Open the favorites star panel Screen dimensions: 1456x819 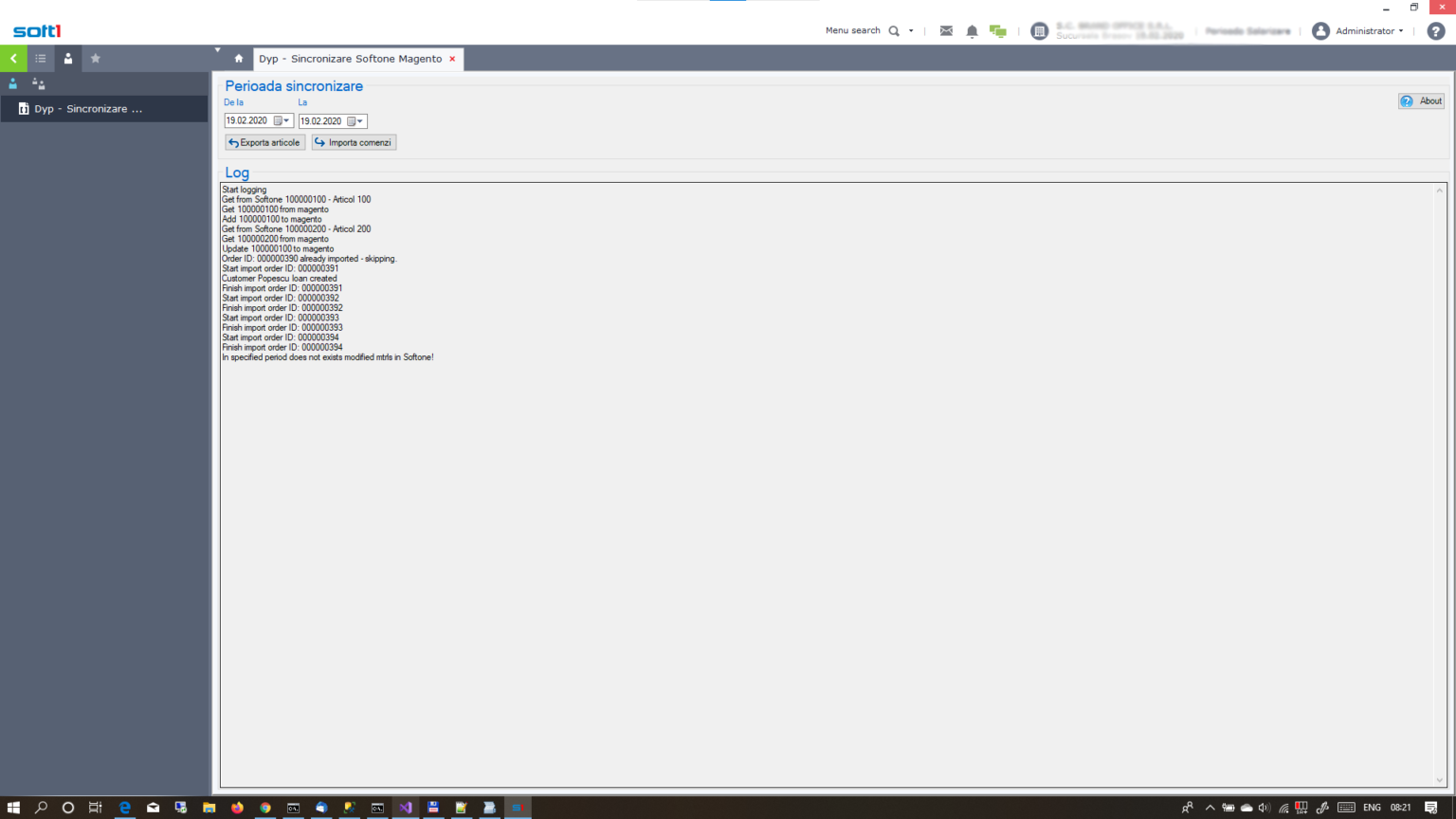tap(95, 59)
